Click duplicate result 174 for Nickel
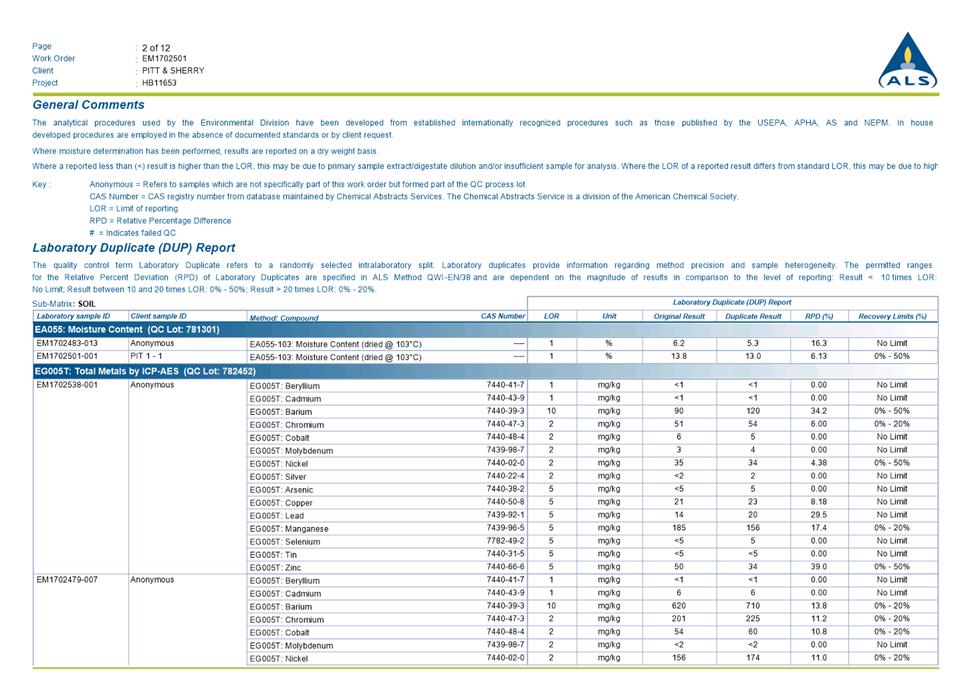Image resolution: width=976 pixels, height=690 pixels. (753, 657)
